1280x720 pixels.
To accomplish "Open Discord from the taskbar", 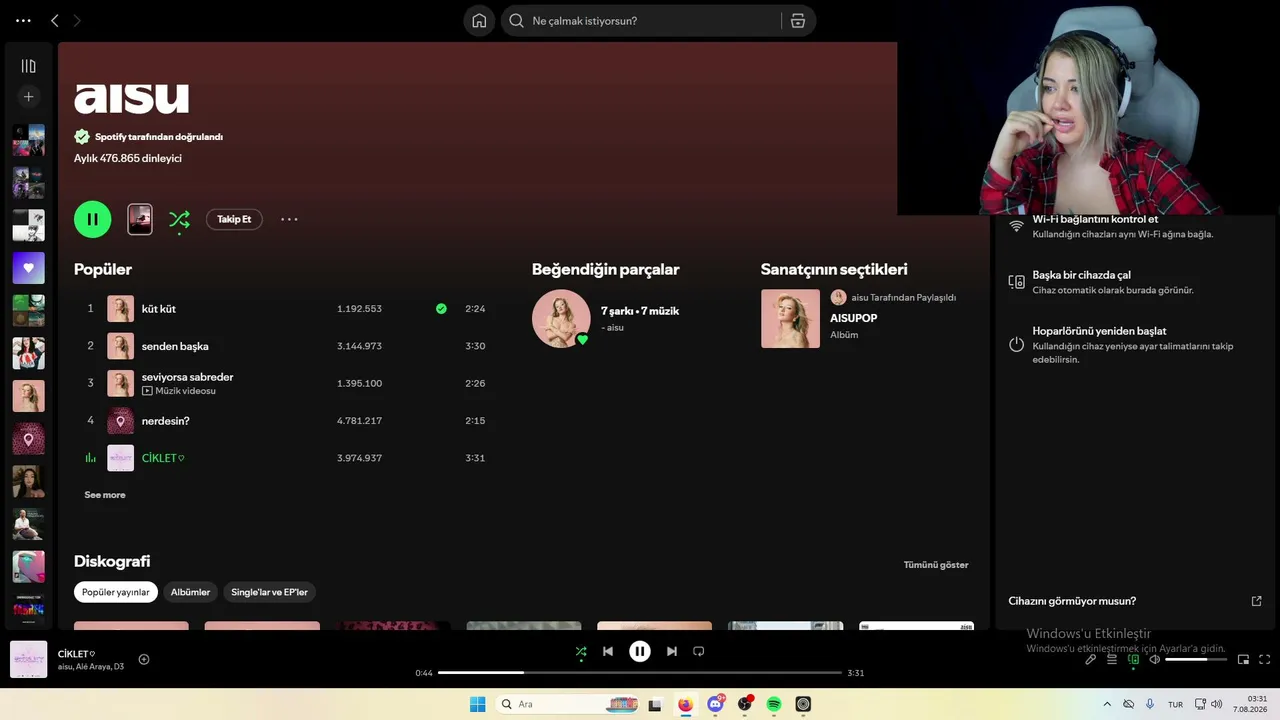I will click(715, 704).
